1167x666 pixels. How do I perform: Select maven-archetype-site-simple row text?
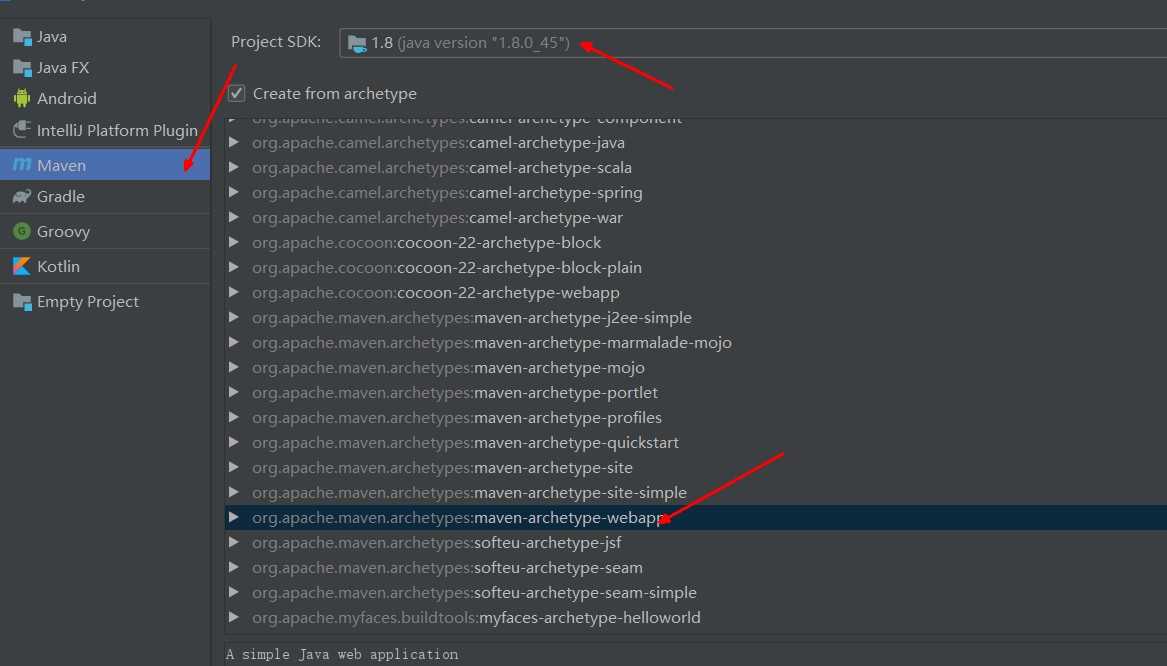click(469, 493)
